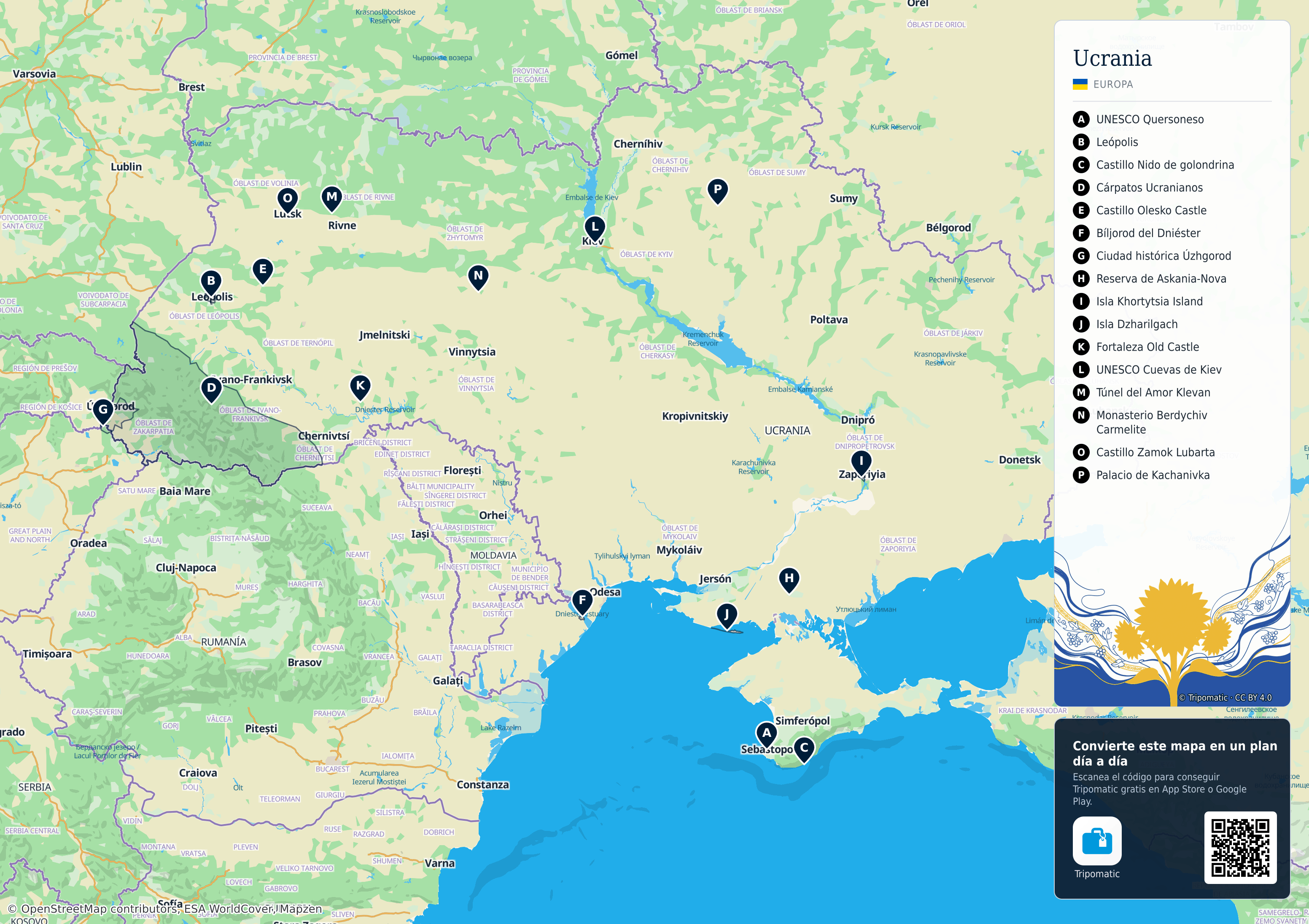Click legend entry Castillo Zamok Lubarta
1309x924 pixels.
[x=1155, y=453]
